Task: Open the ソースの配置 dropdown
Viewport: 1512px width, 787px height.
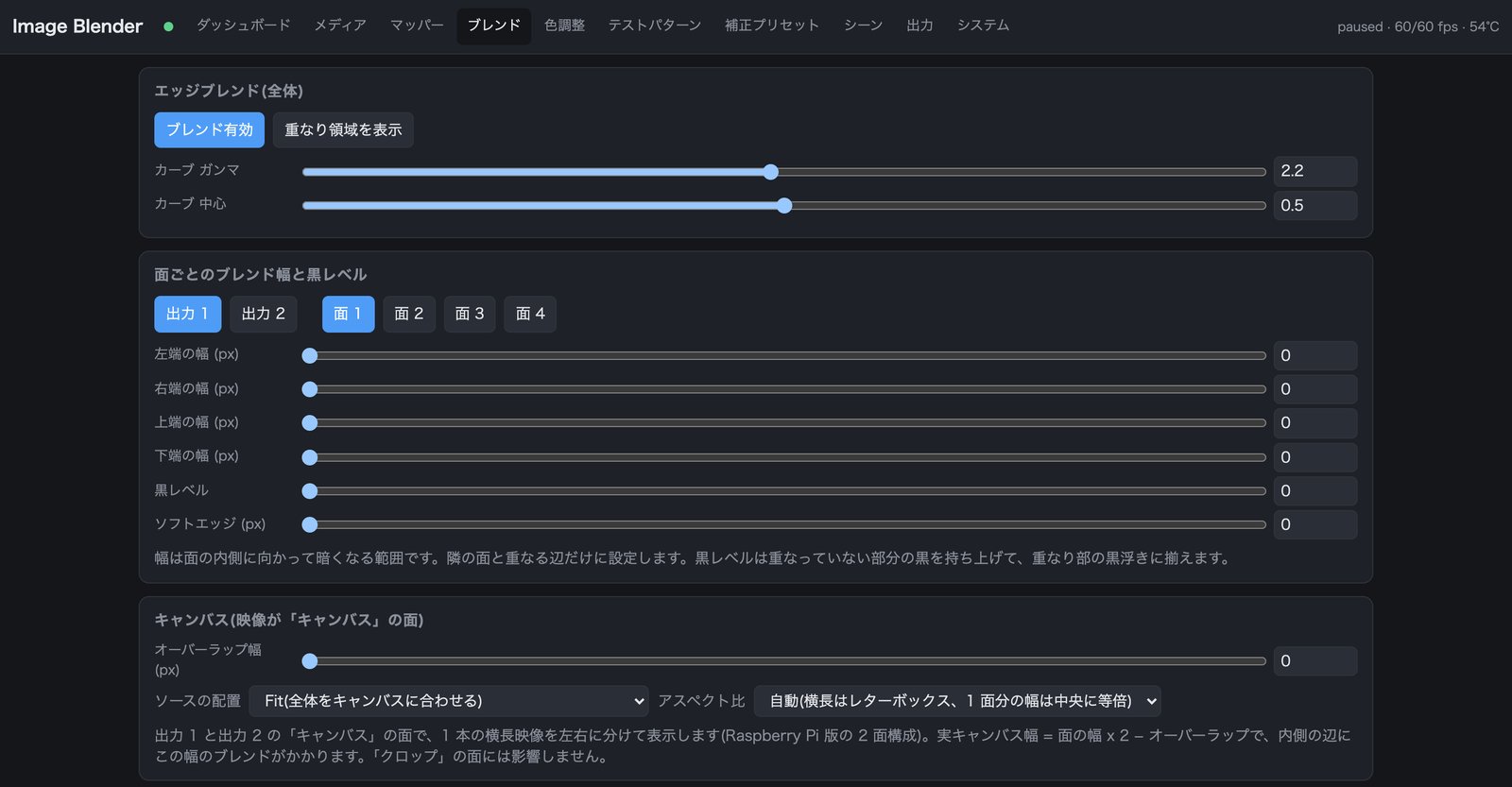Action: point(449,701)
